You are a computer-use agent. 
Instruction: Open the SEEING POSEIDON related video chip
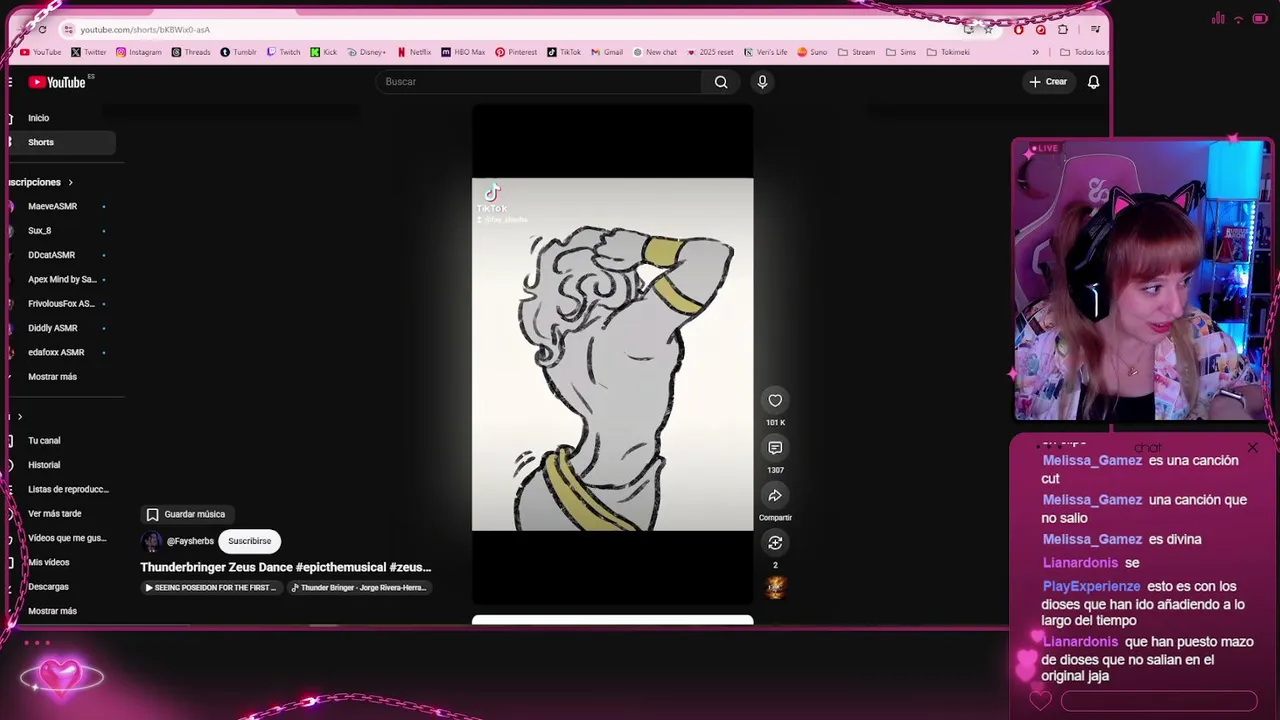[211, 588]
